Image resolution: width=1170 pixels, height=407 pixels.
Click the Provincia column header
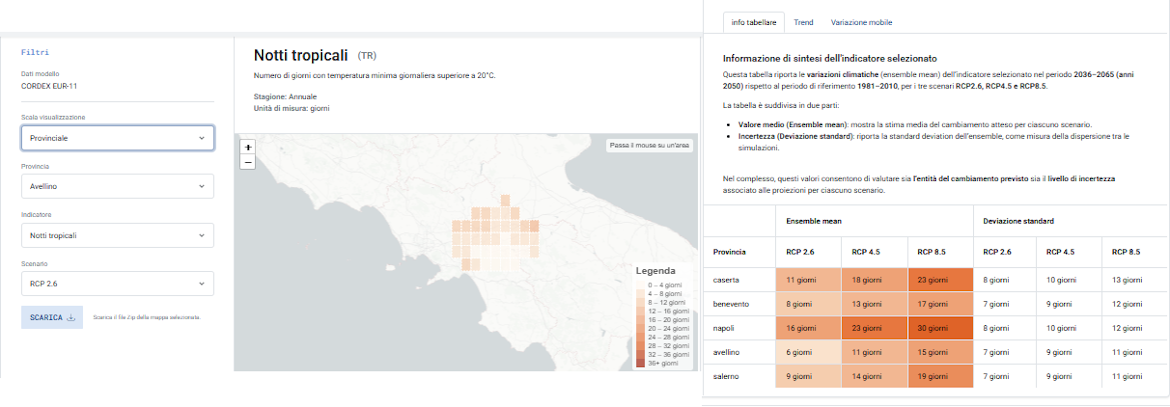click(729, 251)
